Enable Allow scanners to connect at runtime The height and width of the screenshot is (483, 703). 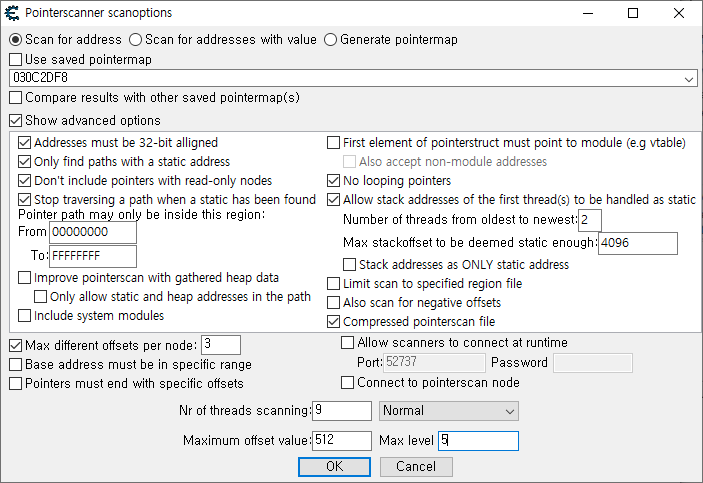347,343
